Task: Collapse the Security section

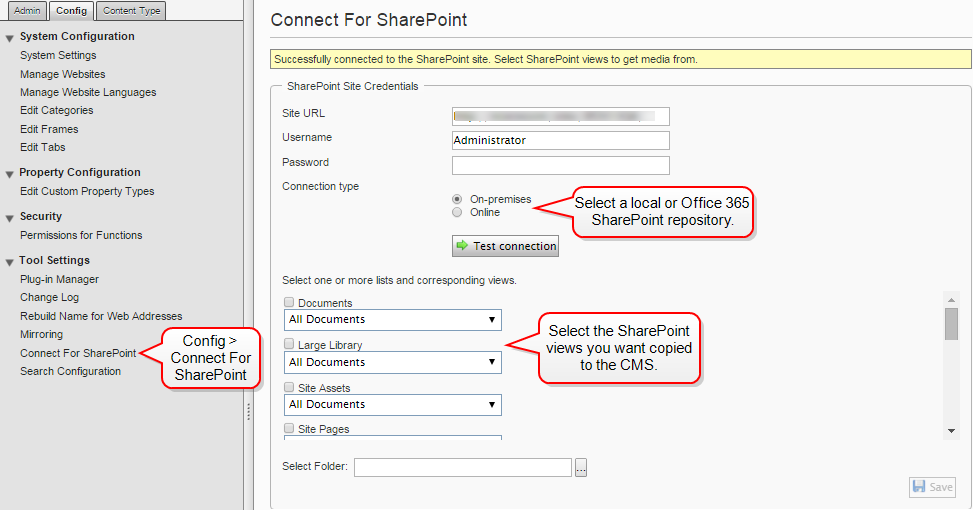Action: [9, 218]
